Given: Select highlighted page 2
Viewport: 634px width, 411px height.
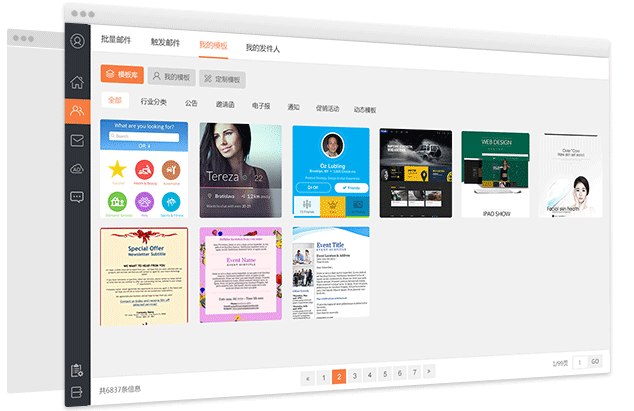Looking at the screenshot, I should click(339, 377).
